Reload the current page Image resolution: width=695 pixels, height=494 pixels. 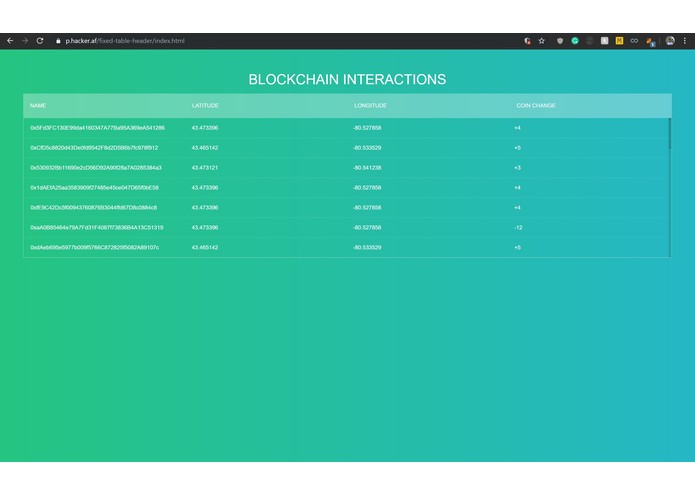(40, 41)
